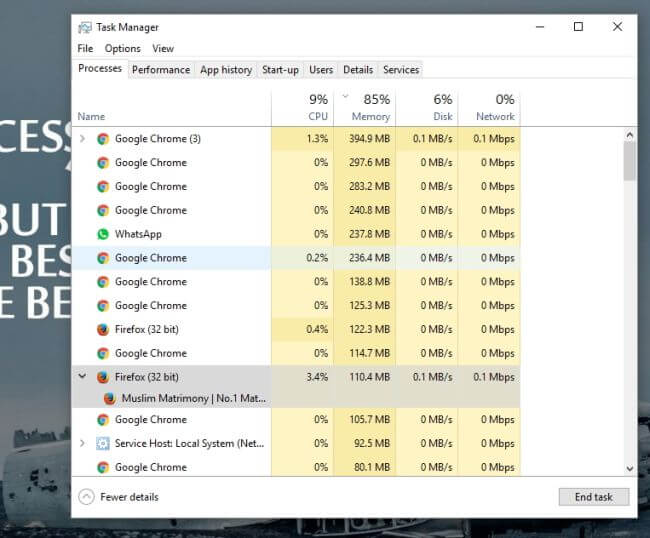Click the 92.5 MB memory value

tap(372, 443)
